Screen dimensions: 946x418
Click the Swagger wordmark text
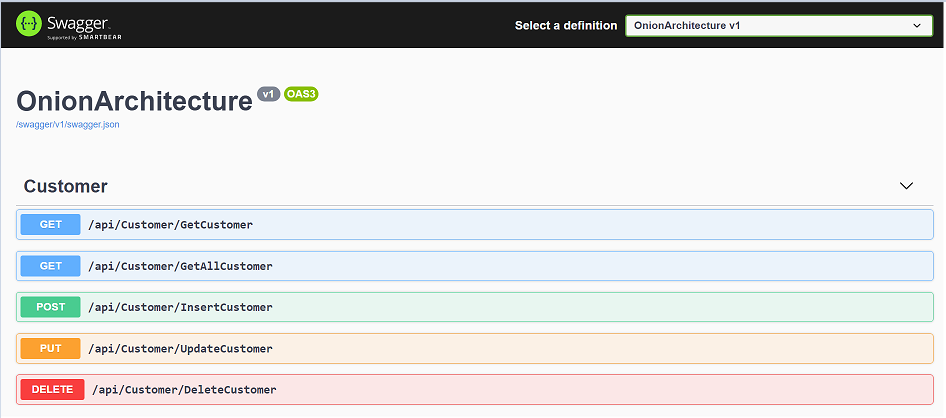click(75, 20)
